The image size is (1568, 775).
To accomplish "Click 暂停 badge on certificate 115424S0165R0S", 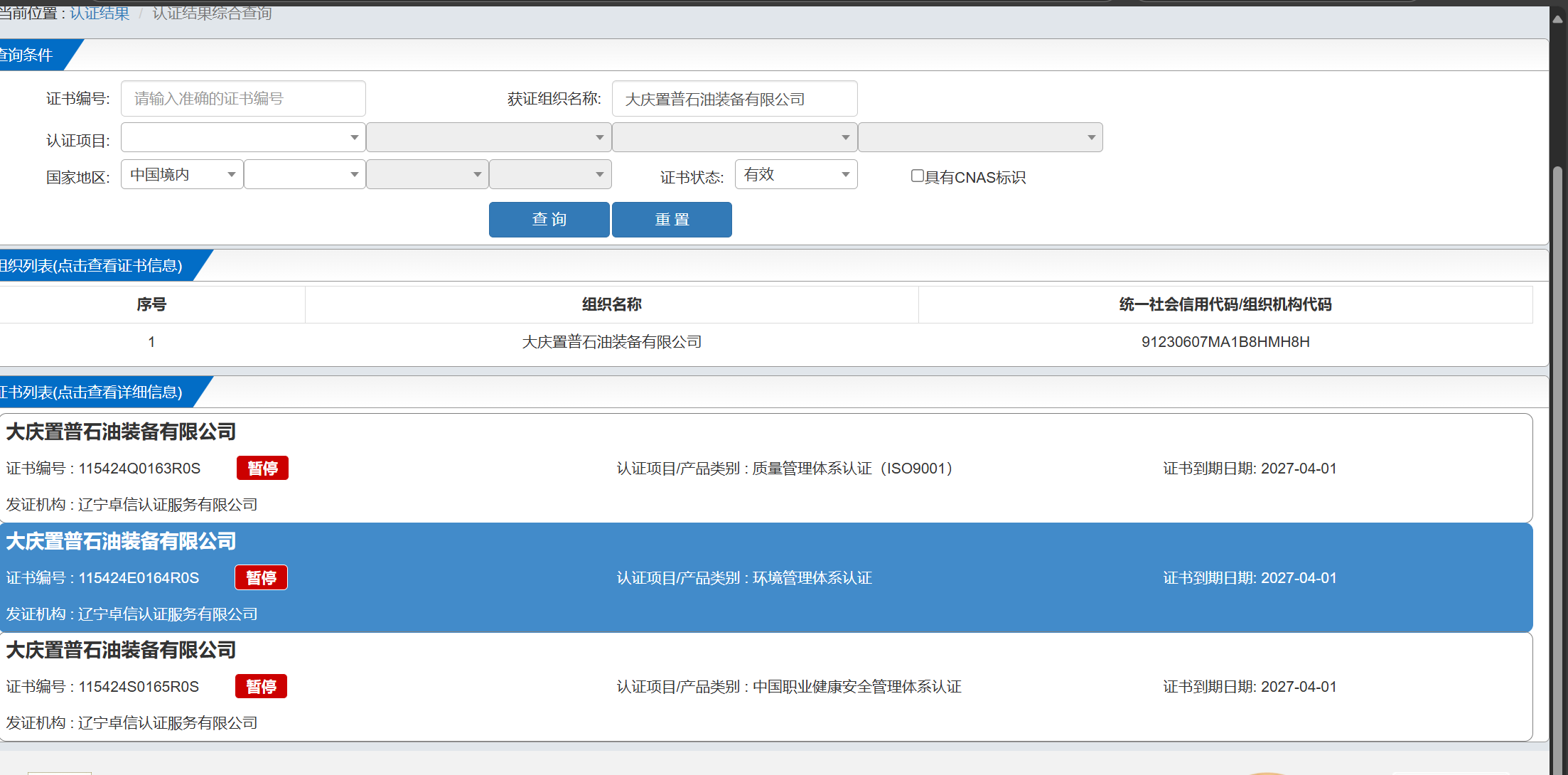I will click(x=261, y=686).
